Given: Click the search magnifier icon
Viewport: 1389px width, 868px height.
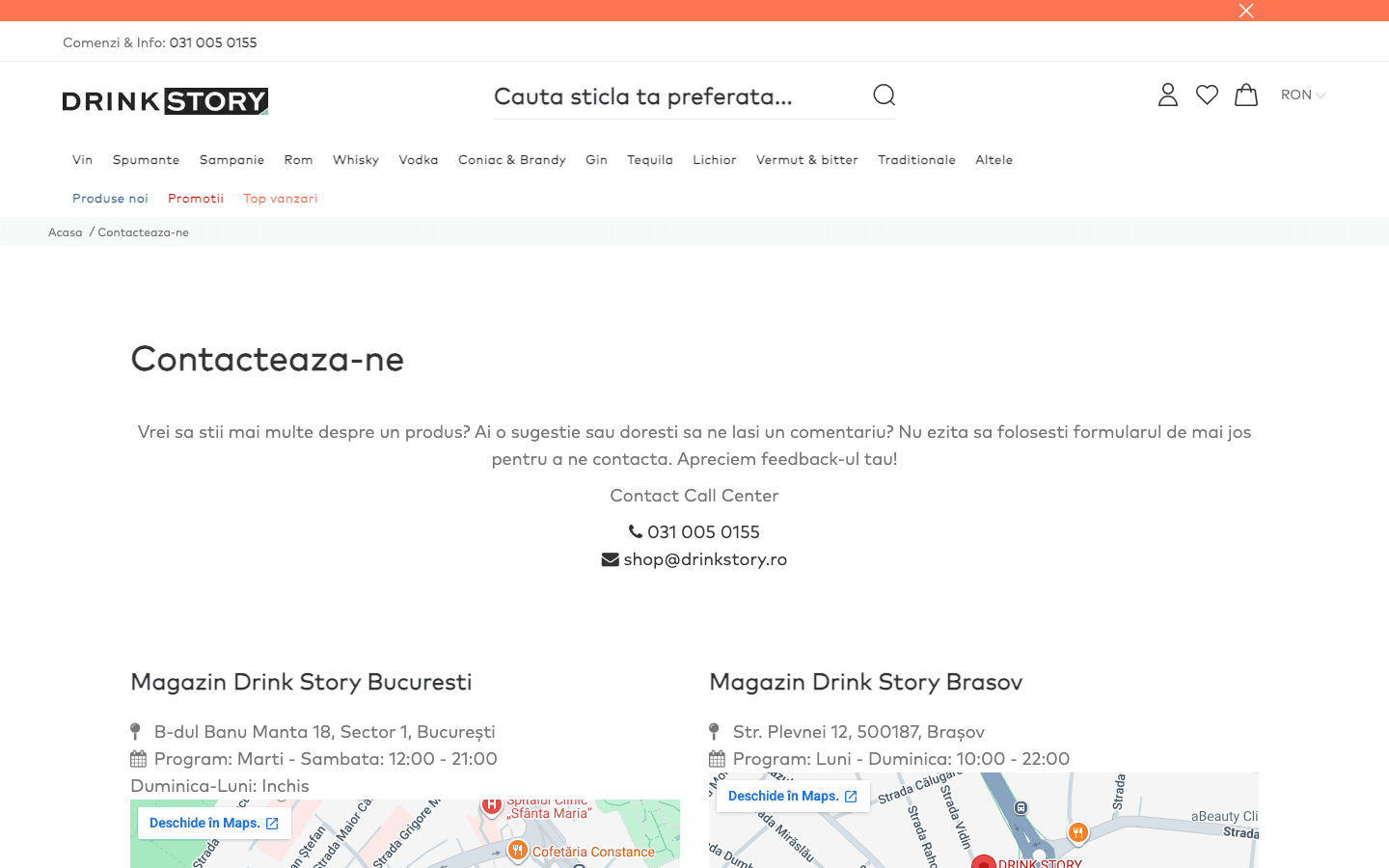Looking at the screenshot, I should (885, 95).
